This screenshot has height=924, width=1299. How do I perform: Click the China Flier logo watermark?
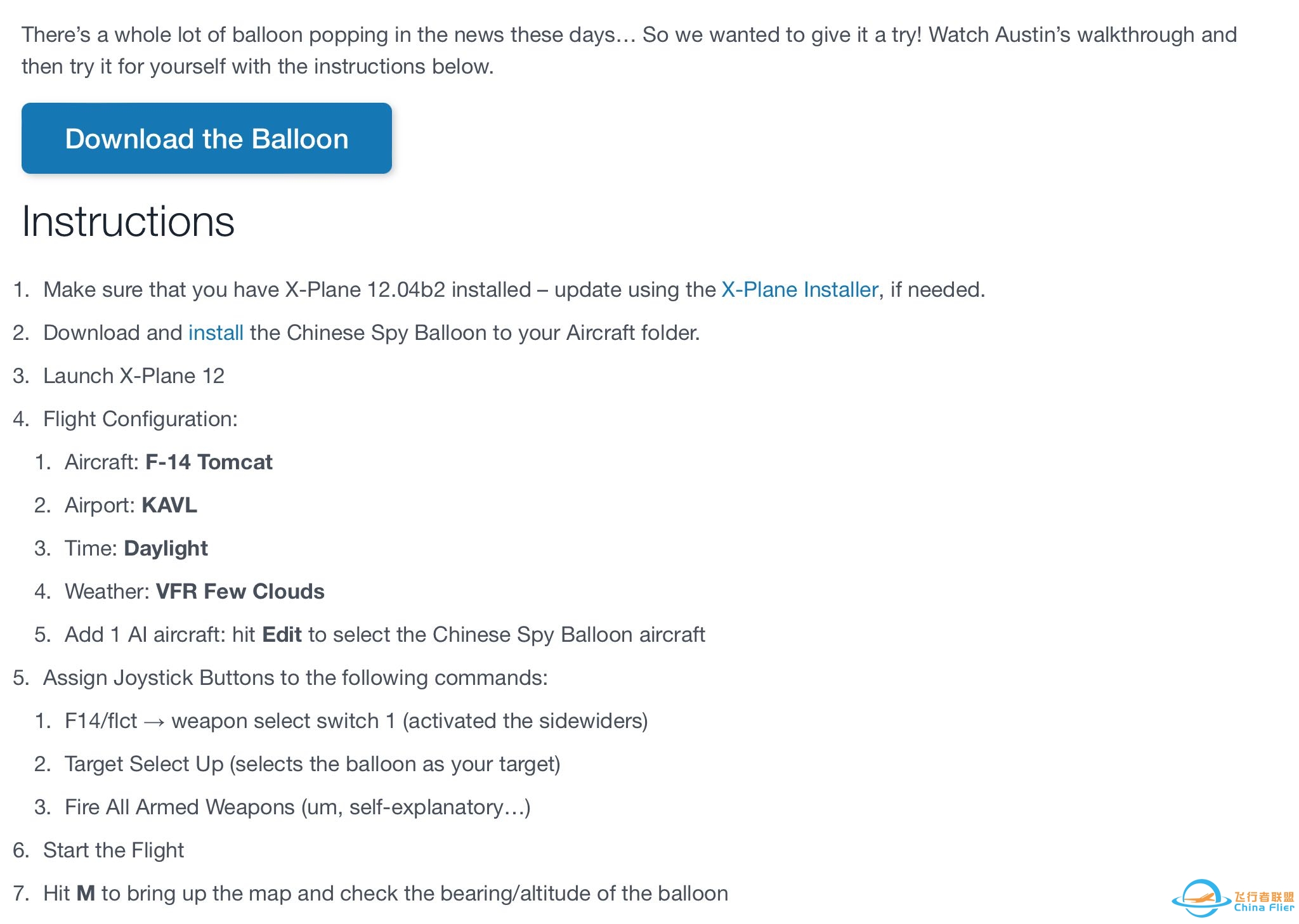coord(1232,898)
